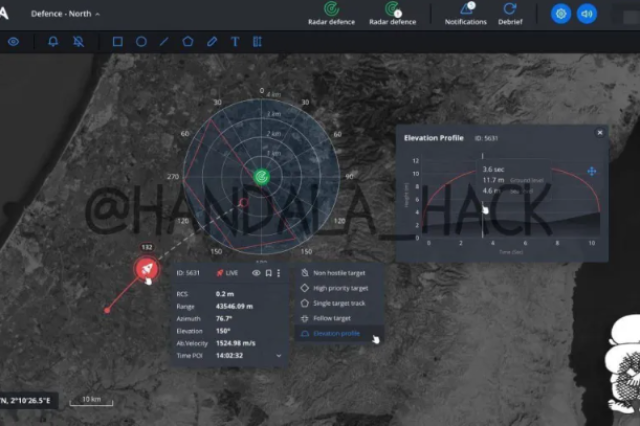
Task: Click the blue settings gear button
Action: click(x=561, y=14)
